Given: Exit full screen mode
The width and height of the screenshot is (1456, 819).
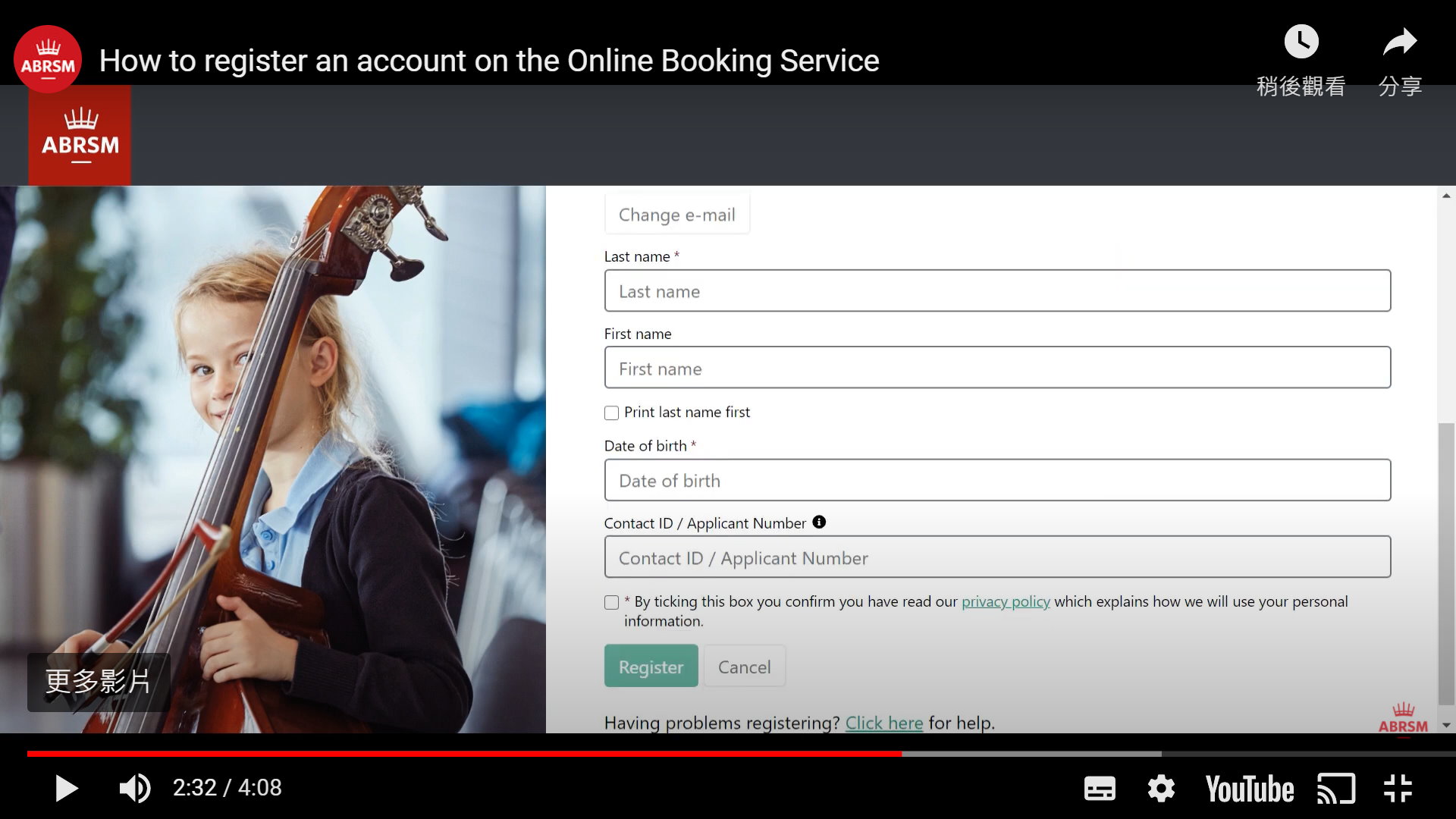Looking at the screenshot, I should pos(1398,789).
